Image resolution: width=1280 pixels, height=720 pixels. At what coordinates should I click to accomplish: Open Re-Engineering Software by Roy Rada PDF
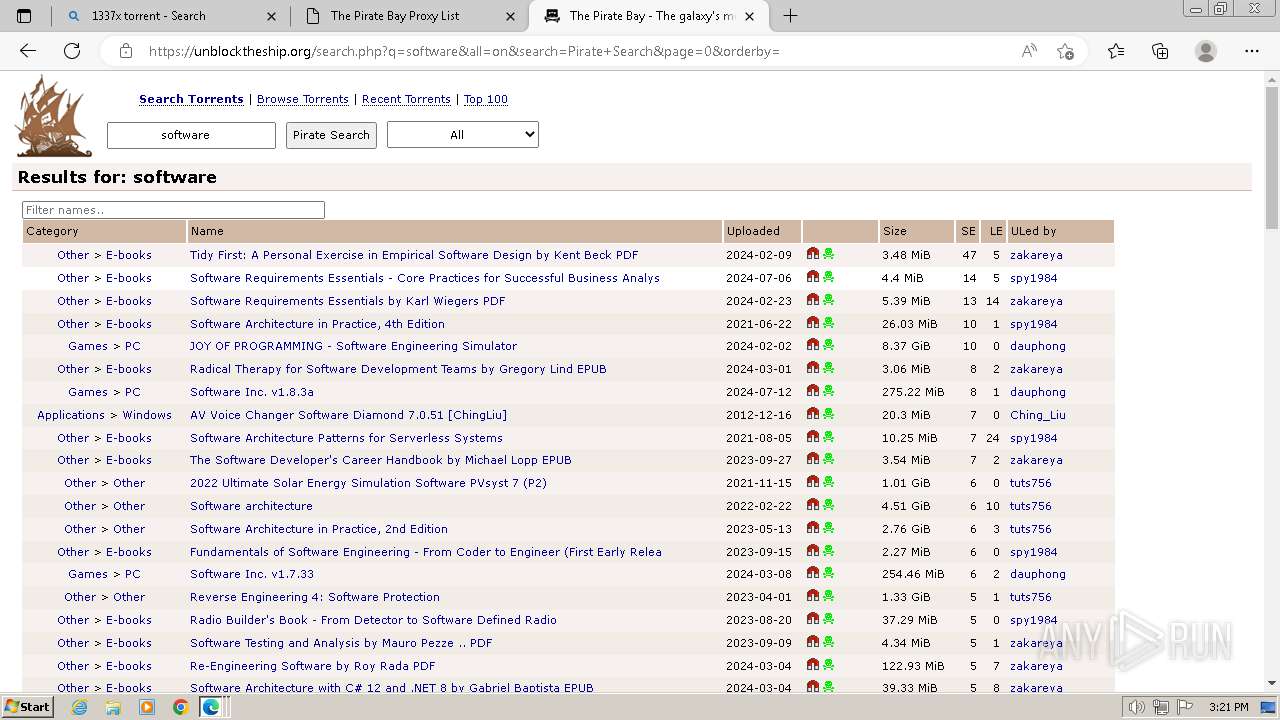312,666
